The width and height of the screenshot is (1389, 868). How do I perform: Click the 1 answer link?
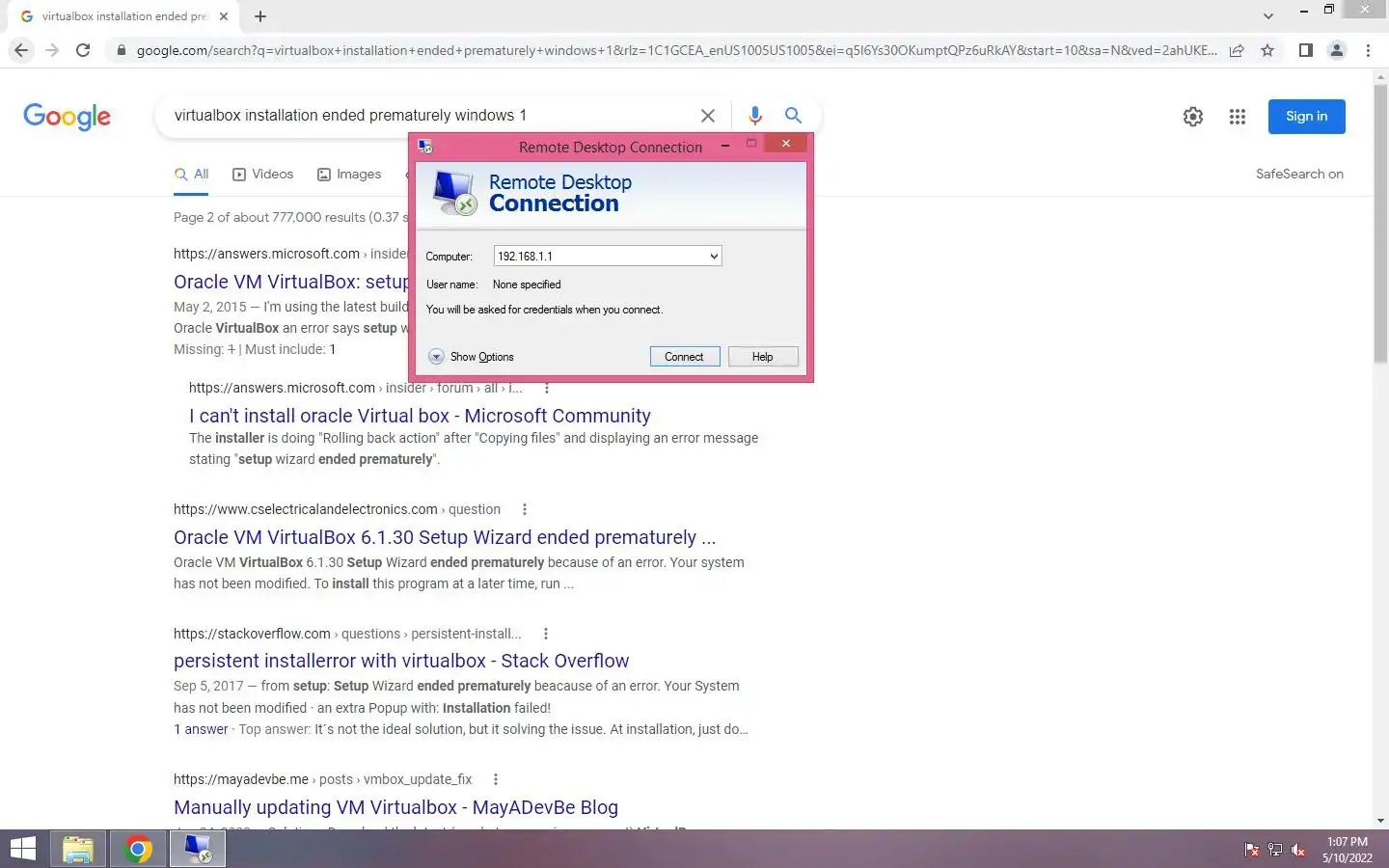201,729
